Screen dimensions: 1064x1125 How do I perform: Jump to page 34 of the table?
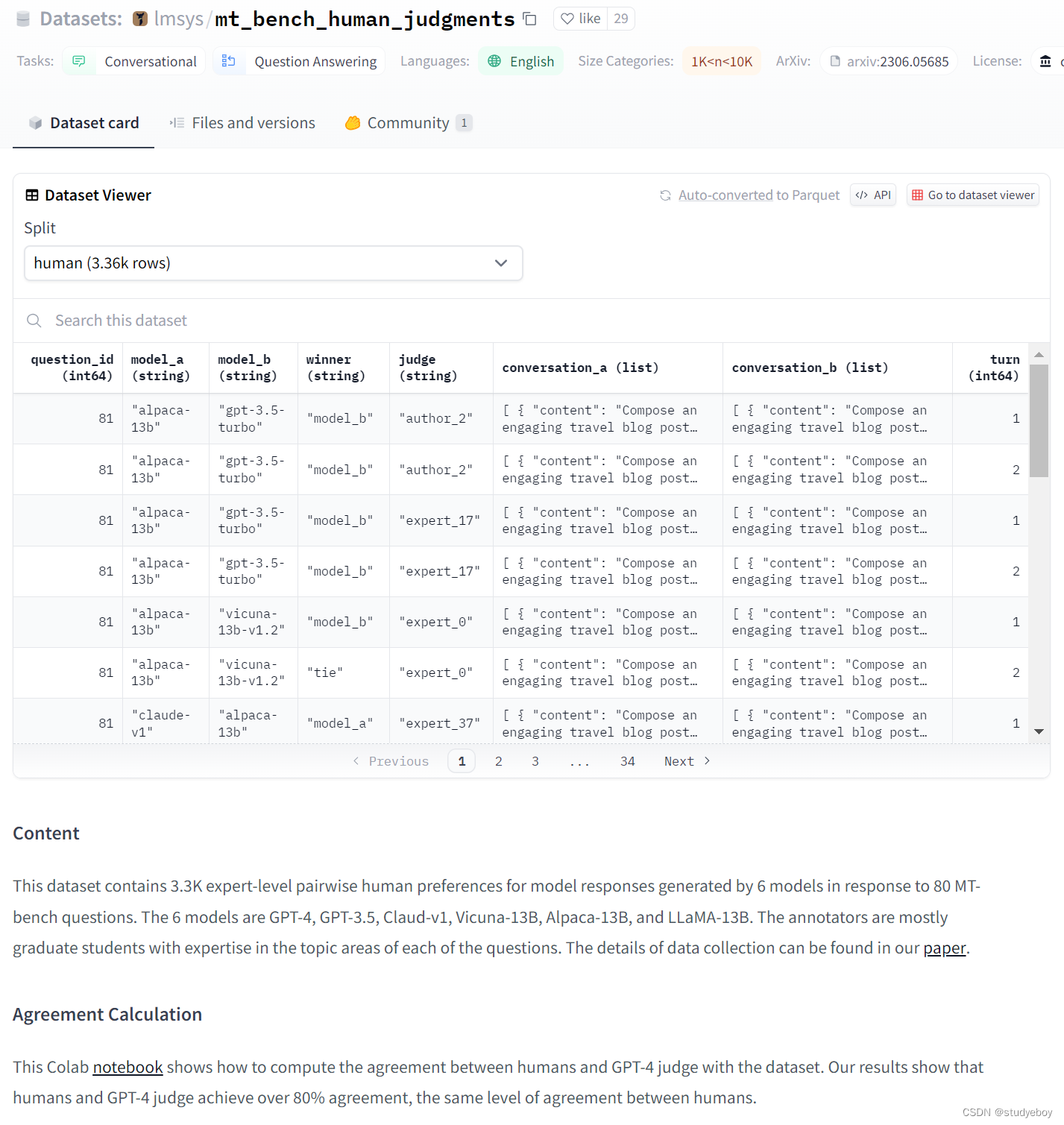[627, 761]
